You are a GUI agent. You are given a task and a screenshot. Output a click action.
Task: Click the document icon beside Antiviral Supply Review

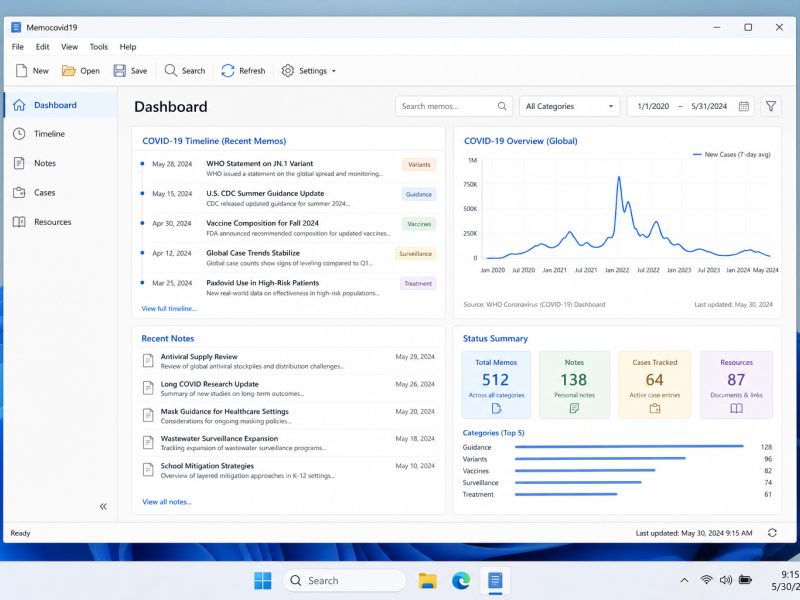(148, 361)
